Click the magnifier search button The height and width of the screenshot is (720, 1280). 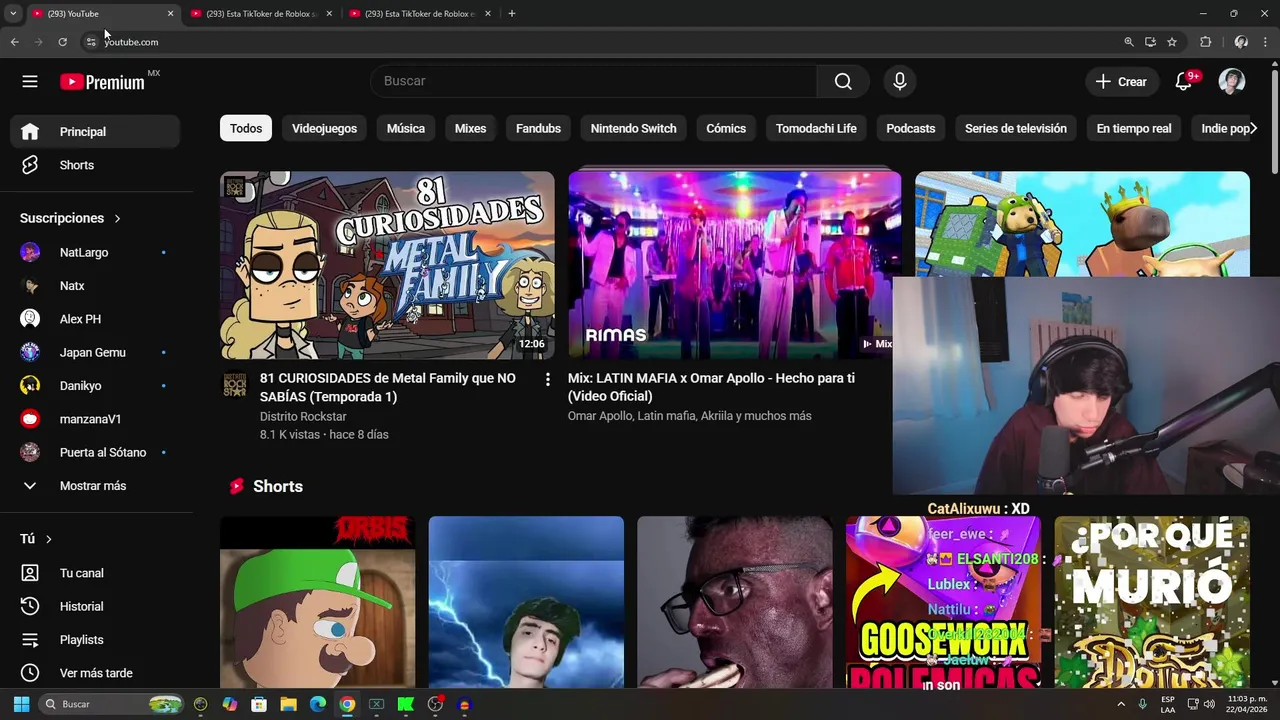click(x=843, y=81)
